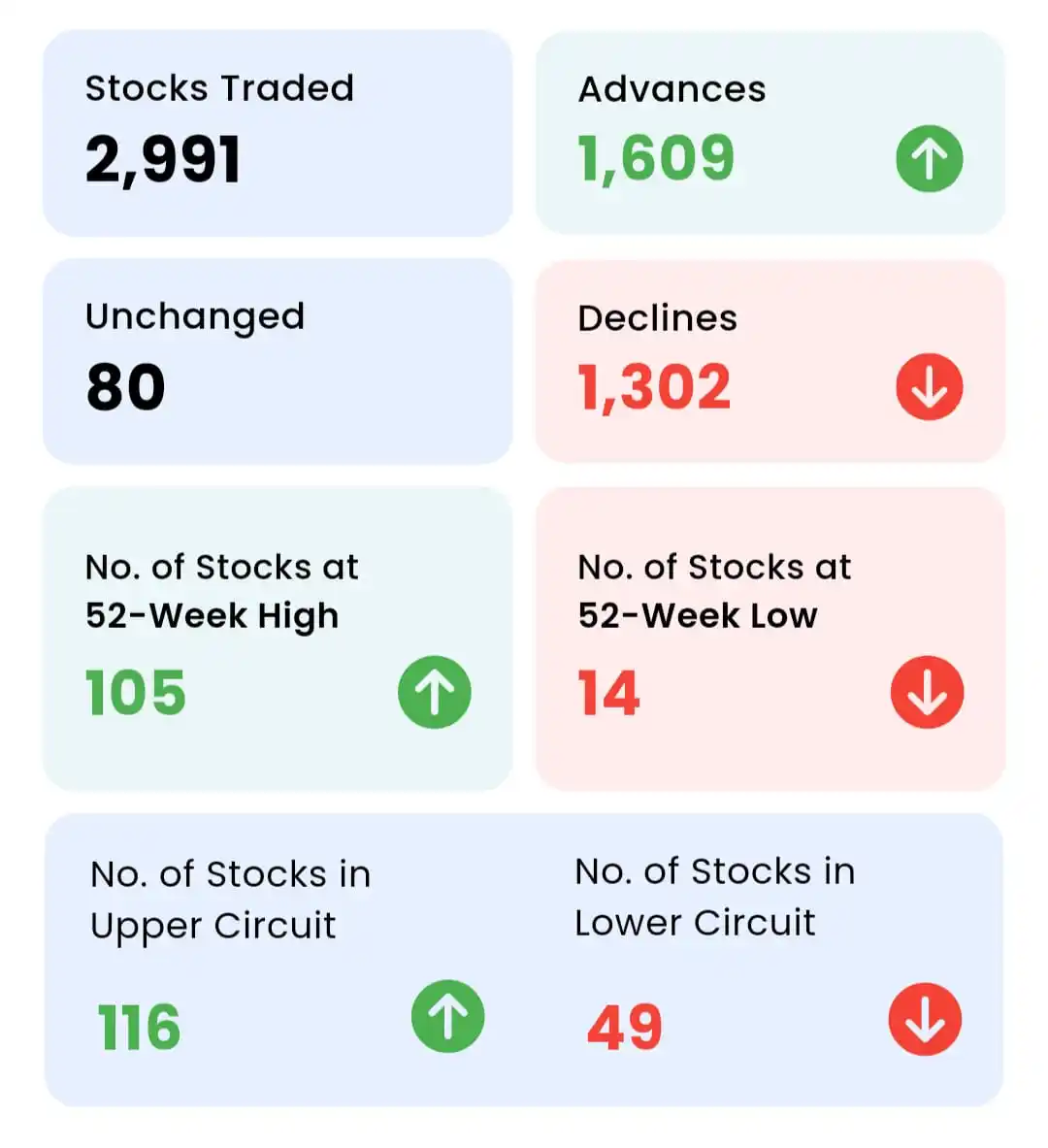The height and width of the screenshot is (1148, 1048).
Task: Click the 116 upper circuit count
Action: tap(139, 1028)
